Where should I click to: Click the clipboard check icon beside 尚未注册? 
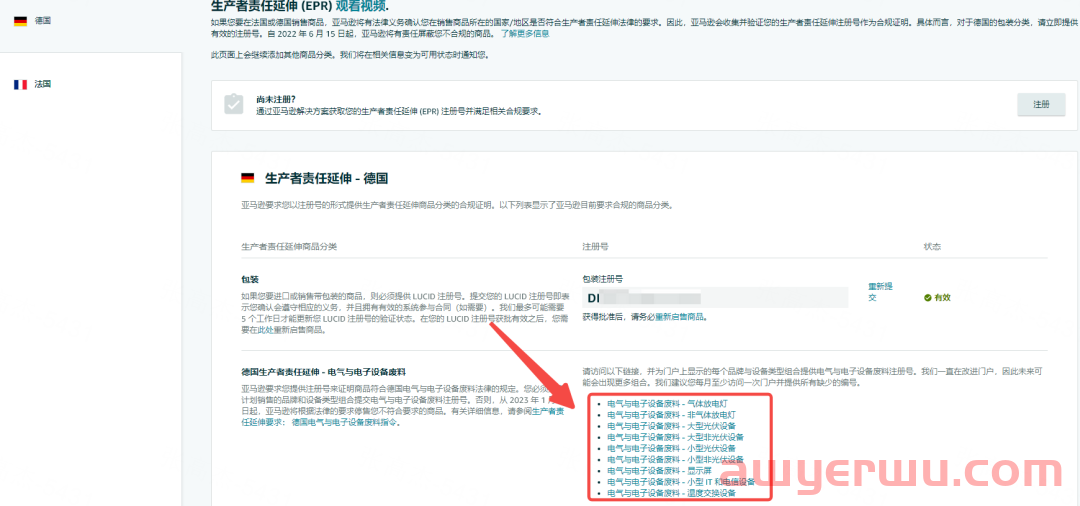point(233,104)
